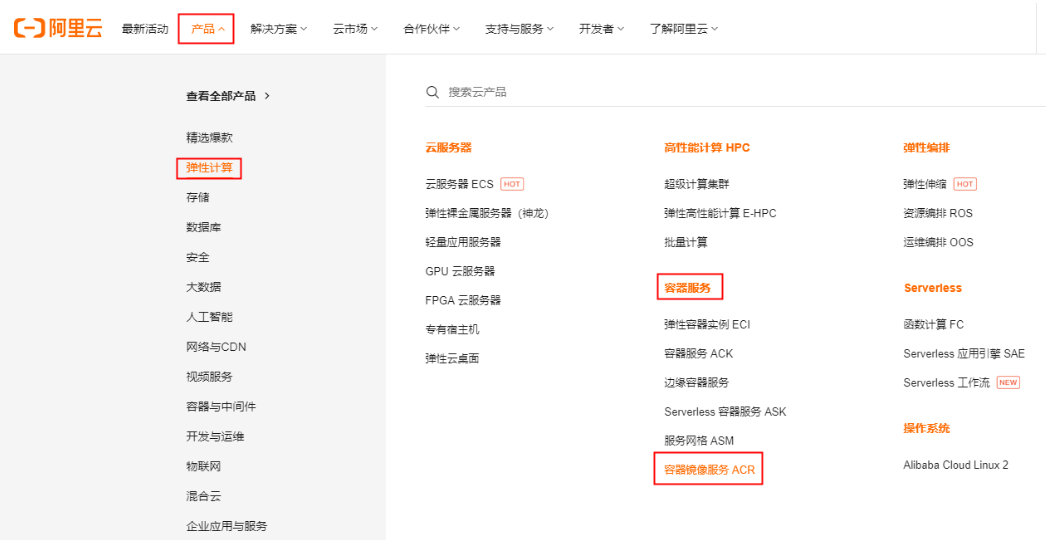Open GPU 云服务器 product
The image size is (1046, 540).
click(460, 272)
